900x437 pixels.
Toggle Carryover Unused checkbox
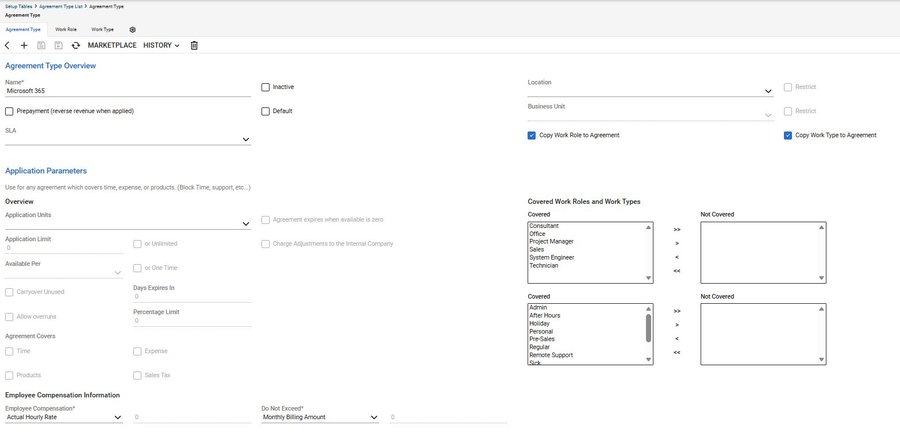click(9, 292)
